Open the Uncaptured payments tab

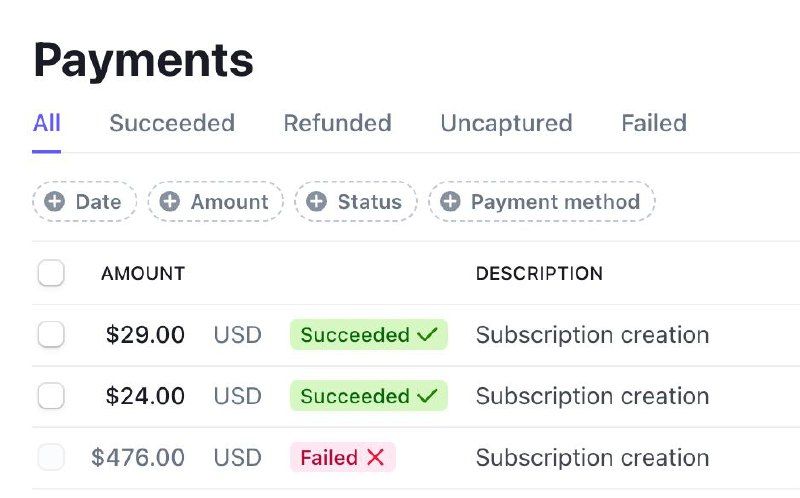(x=506, y=123)
